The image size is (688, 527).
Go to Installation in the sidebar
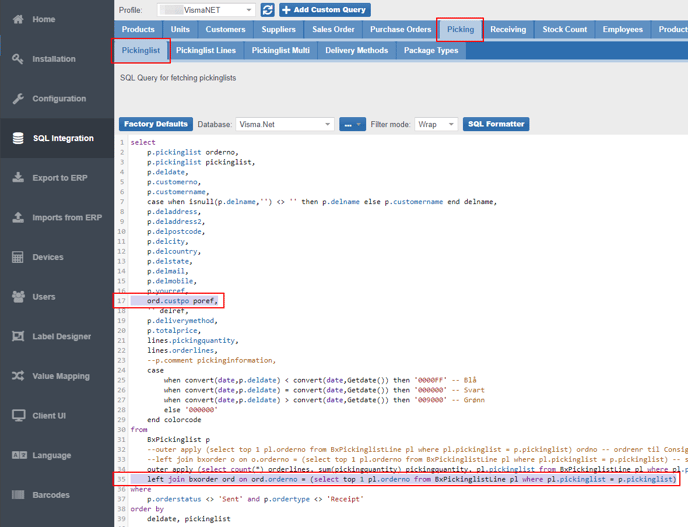pyautogui.click(x=57, y=59)
